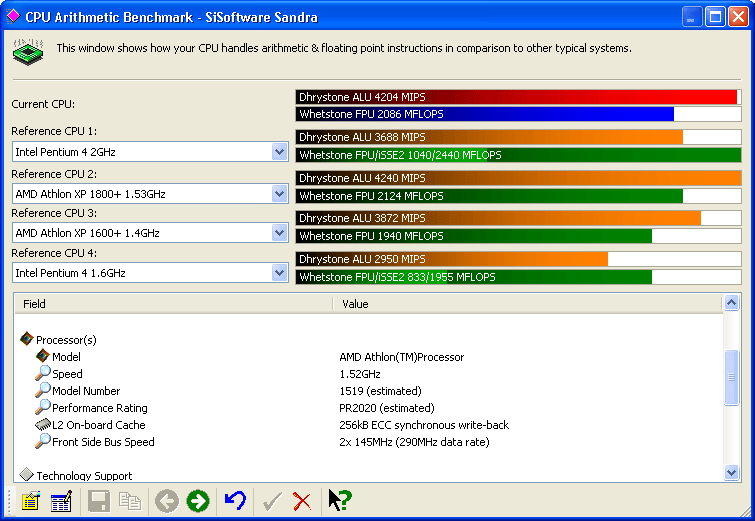Click the 1.52GHz speed value
The width and height of the screenshot is (755, 521).
tap(360, 374)
